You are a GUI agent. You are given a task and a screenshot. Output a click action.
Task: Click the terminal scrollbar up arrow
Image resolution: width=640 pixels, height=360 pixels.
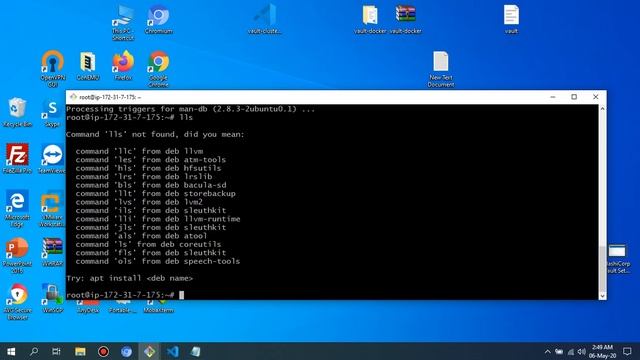(x=602, y=109)
